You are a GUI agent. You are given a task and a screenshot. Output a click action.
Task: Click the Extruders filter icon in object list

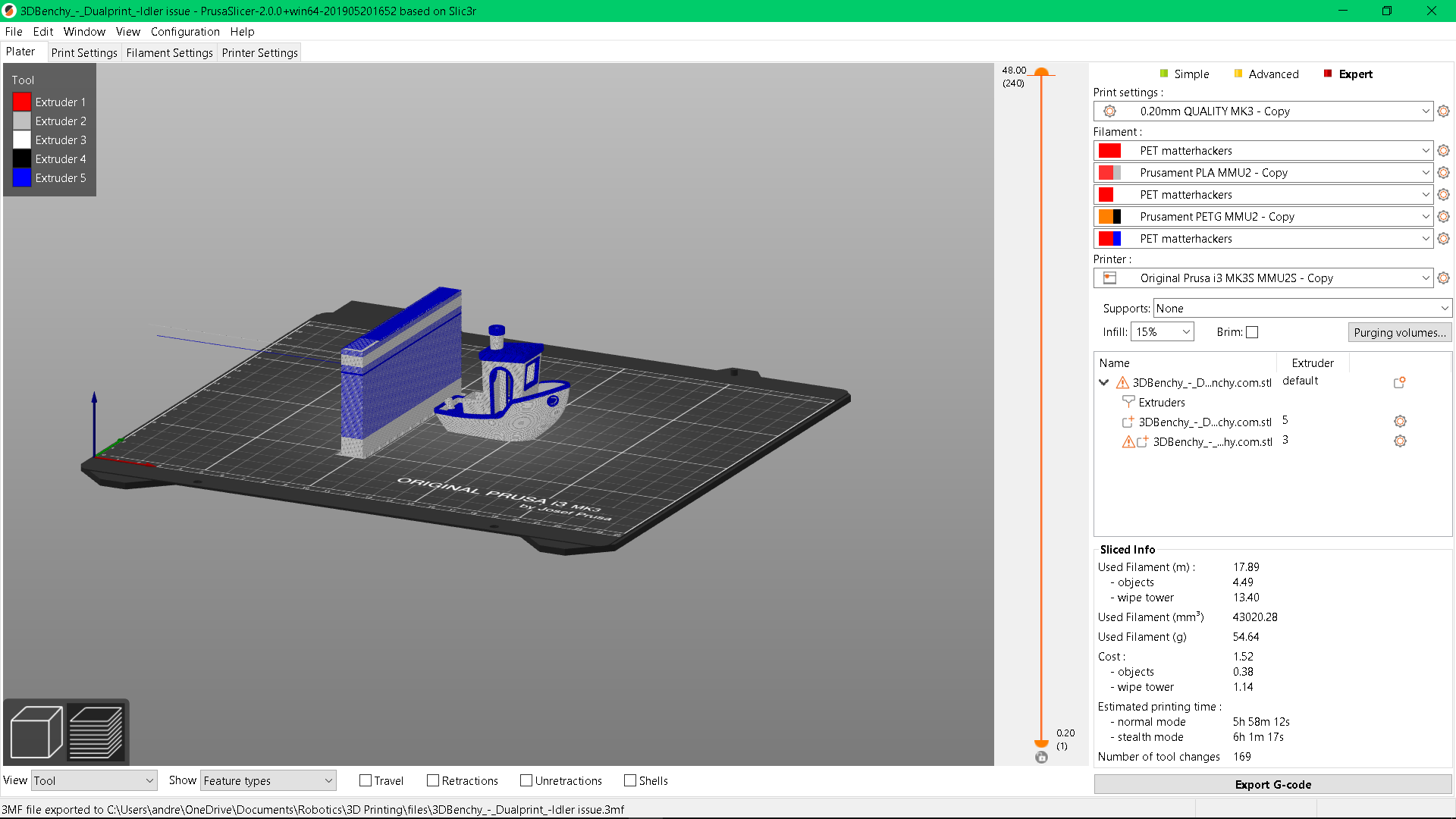point(1128,402)
